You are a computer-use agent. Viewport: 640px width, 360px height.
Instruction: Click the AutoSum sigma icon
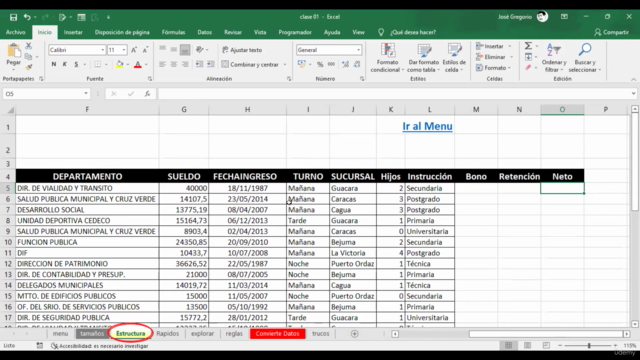click(x=528, y=46)
